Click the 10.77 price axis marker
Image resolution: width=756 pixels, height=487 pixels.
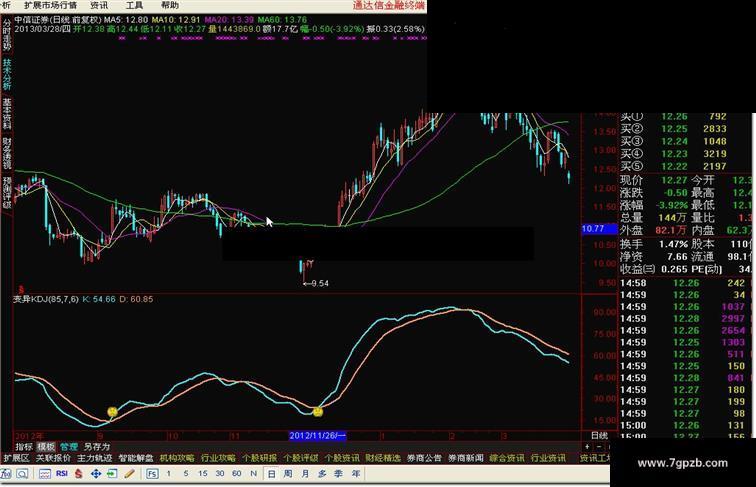[599, 229]
